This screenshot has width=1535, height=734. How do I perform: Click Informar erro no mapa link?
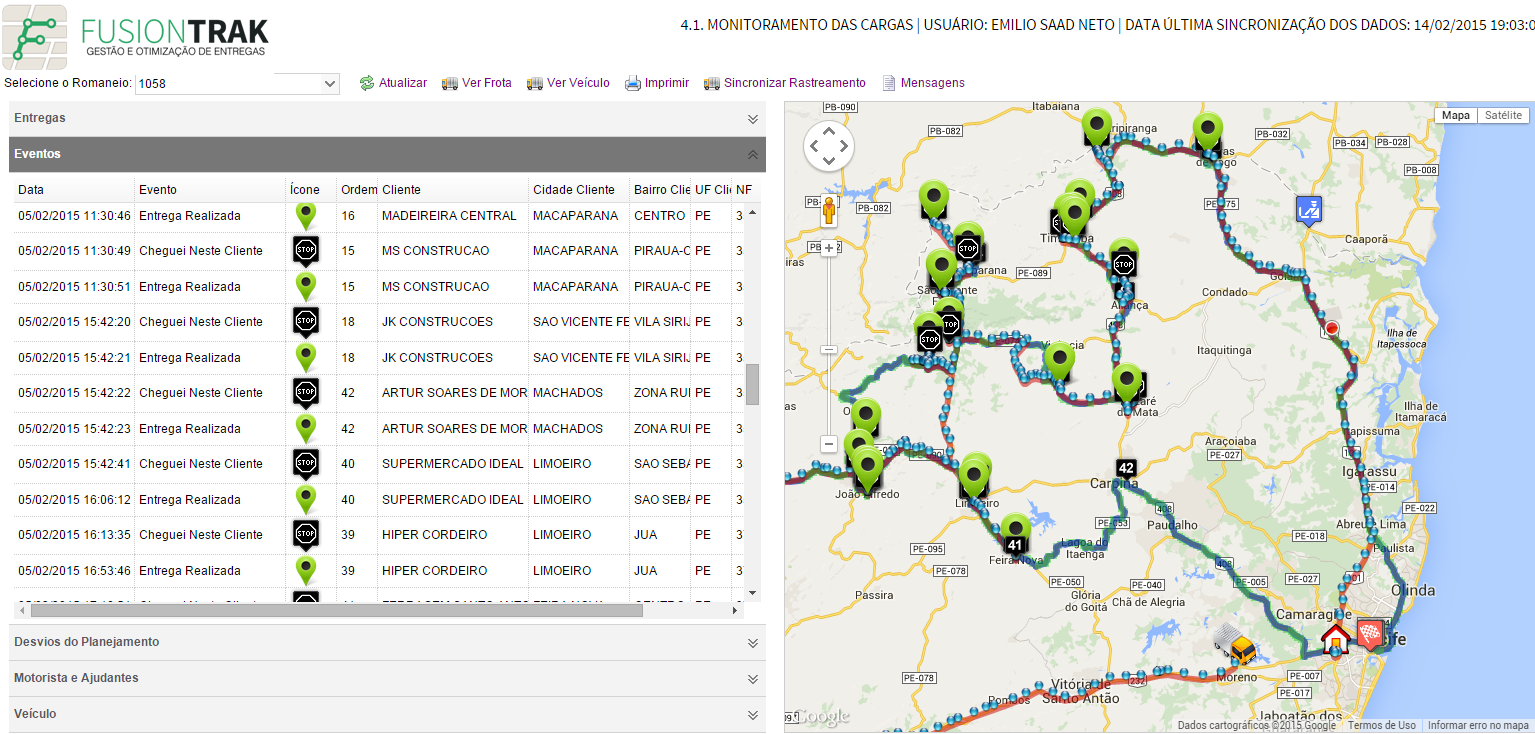coord(1478,725)
